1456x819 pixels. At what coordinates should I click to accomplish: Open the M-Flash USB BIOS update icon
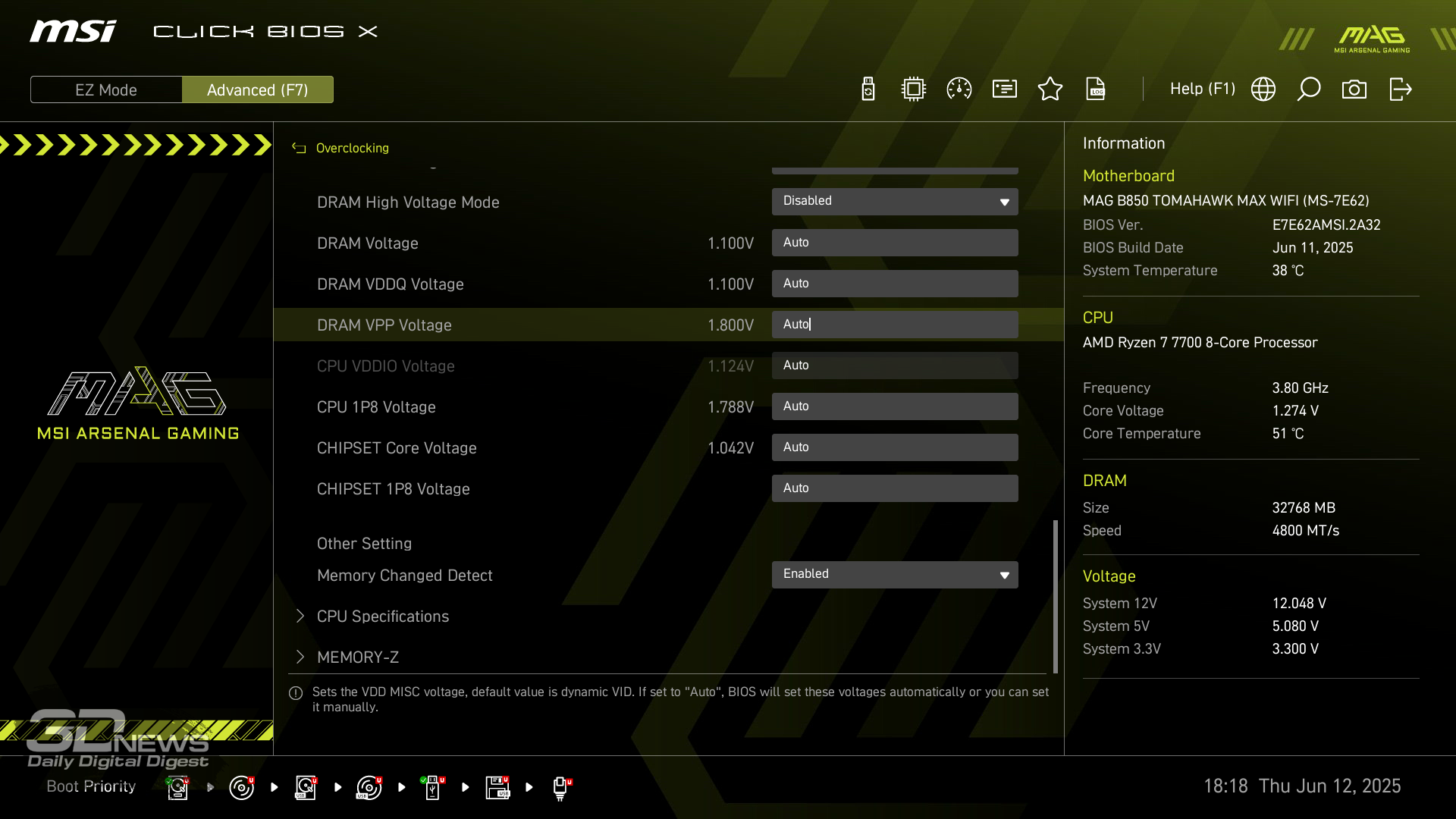click(x=868, y=89)
